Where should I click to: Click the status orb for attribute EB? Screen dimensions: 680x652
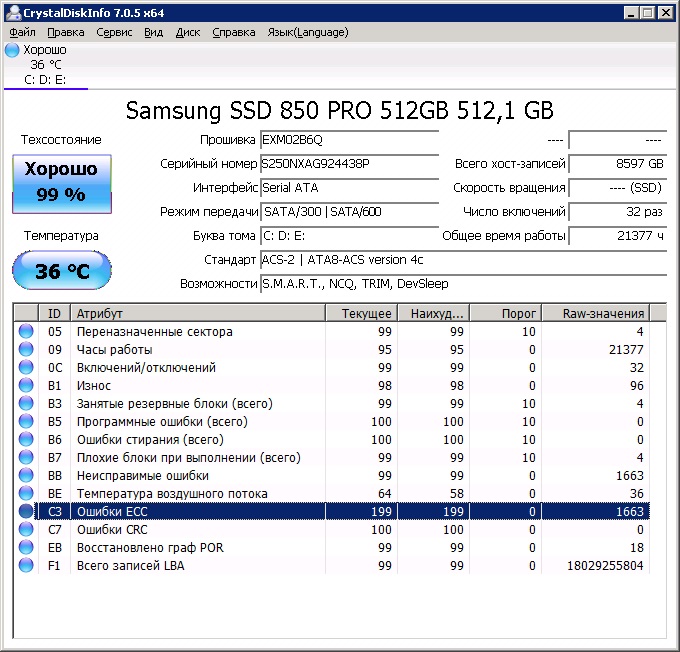click(x=26, y=547)
